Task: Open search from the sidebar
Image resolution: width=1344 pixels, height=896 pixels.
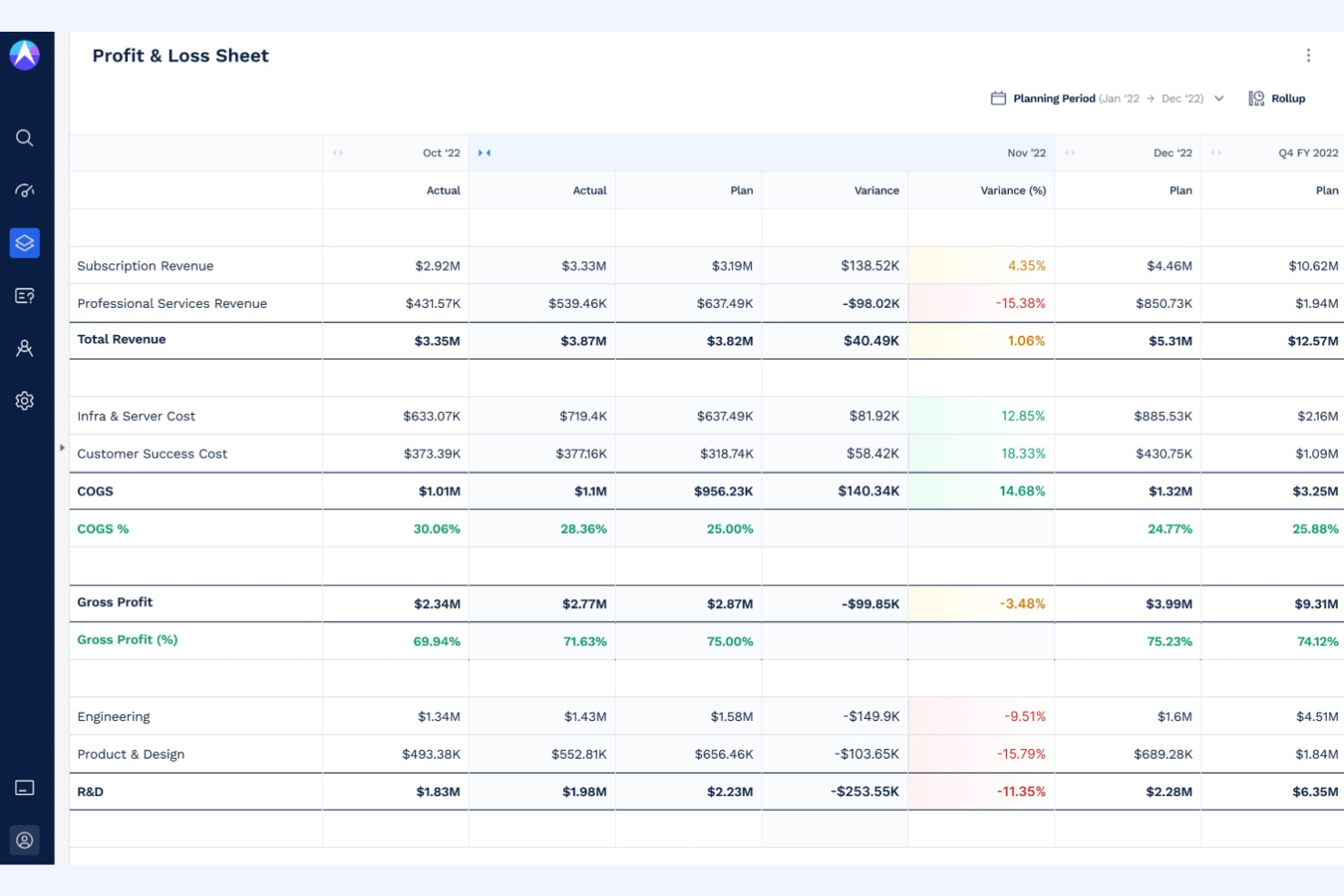Action: (25, 138)
